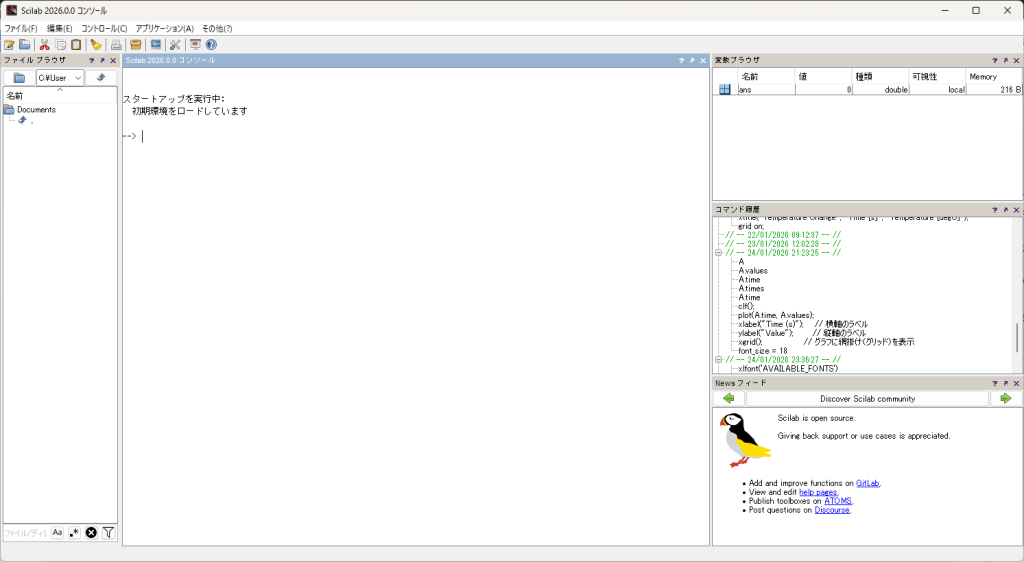The width and height of the screenshot is (1024, 562).
Task: Click the Cut scissors toolbar icon
Action: (x=44, y=45)
